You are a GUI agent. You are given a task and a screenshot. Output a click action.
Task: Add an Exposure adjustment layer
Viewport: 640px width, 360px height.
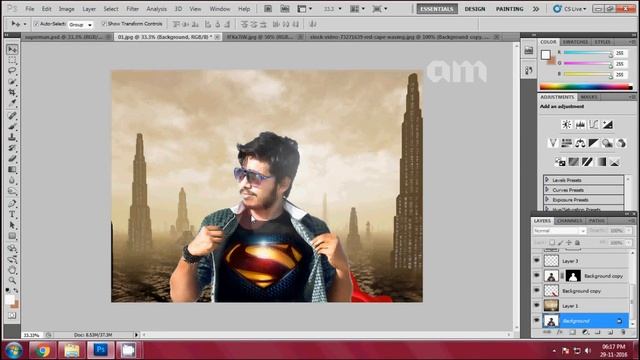tap(607, 124)
